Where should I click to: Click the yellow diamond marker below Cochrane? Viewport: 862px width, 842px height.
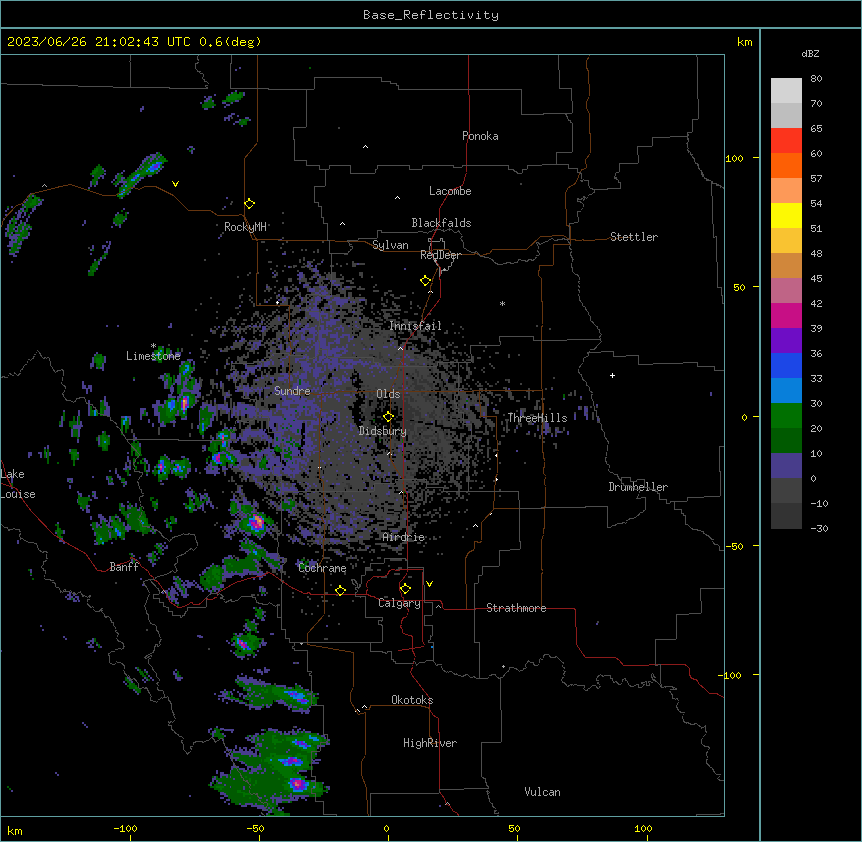340,590
